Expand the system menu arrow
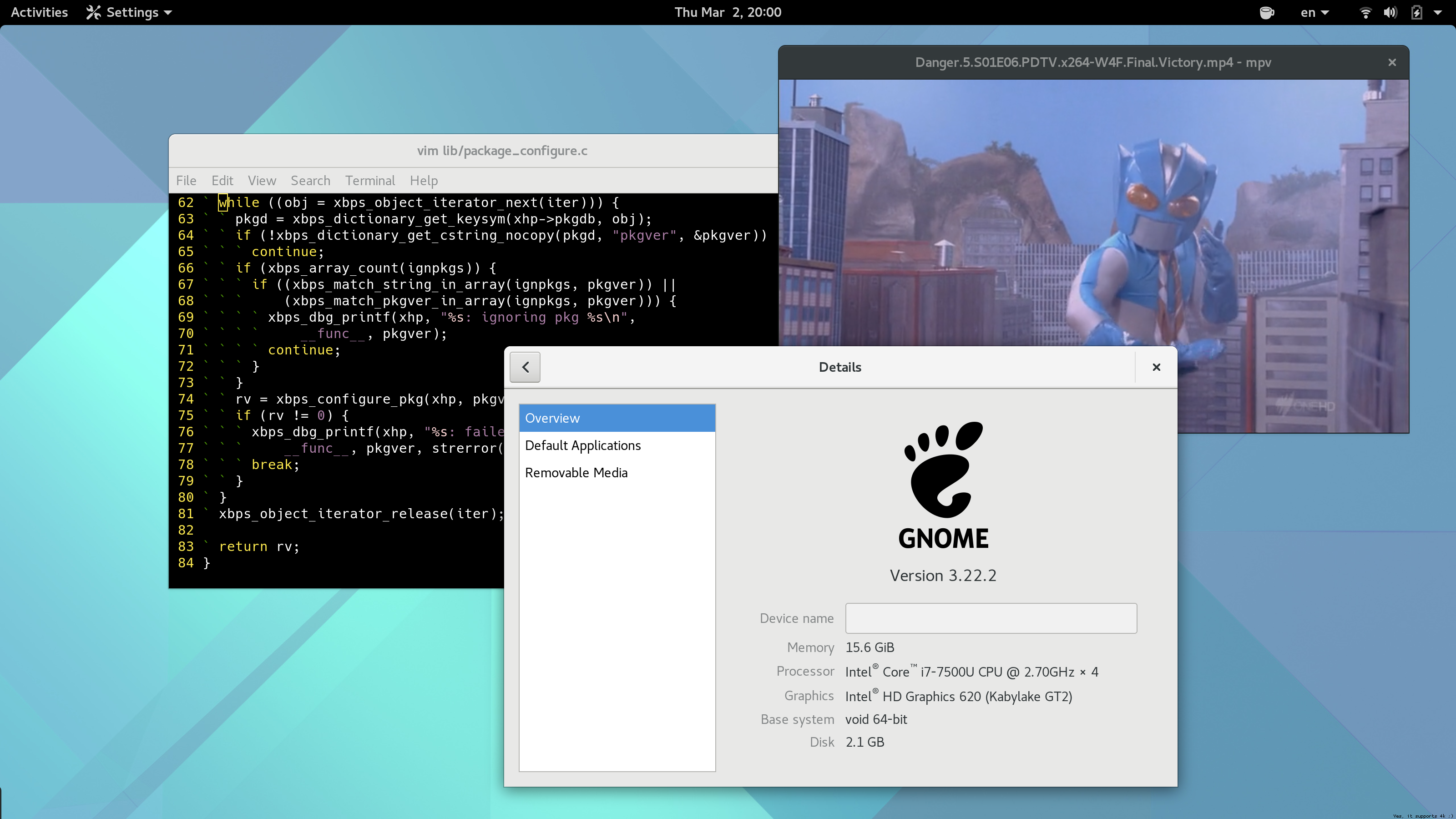Screen dimensions: 1456x819 [x=1438, y=12]
